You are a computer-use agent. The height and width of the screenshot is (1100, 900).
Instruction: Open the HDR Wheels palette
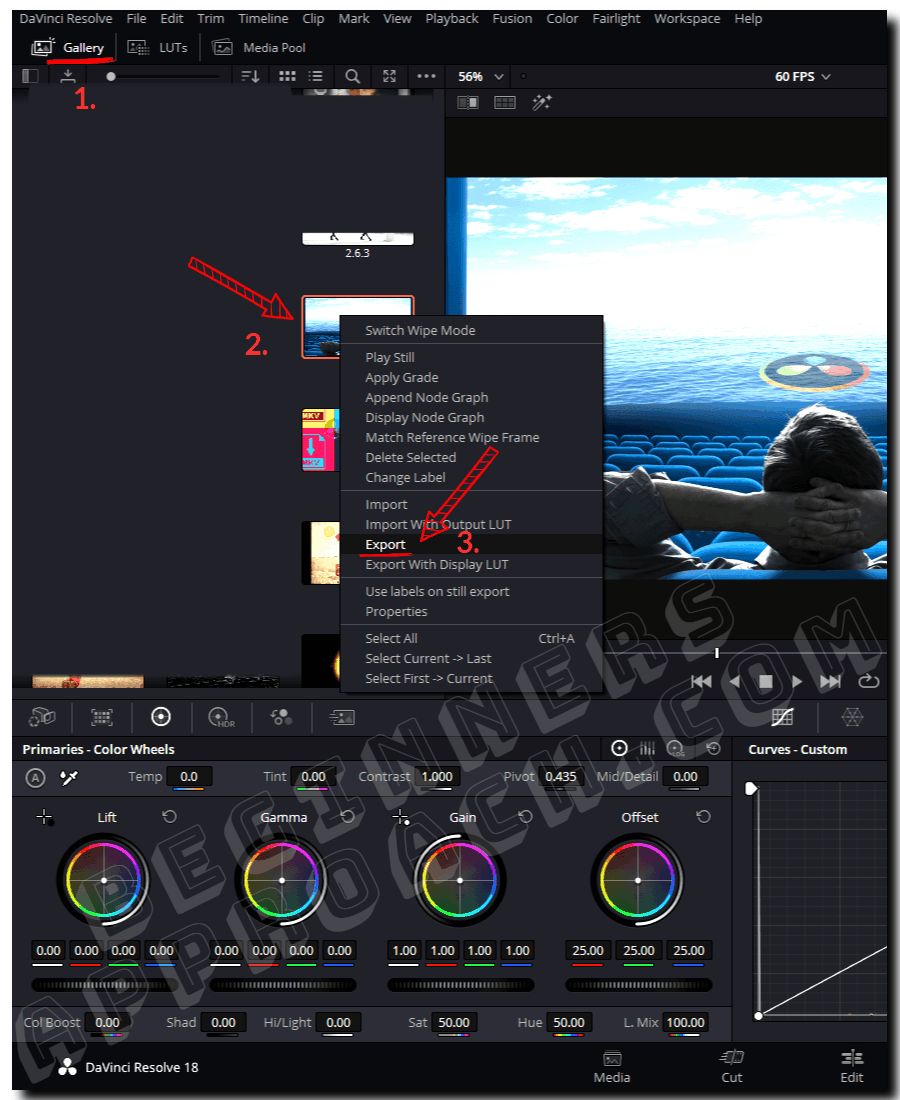221,717
